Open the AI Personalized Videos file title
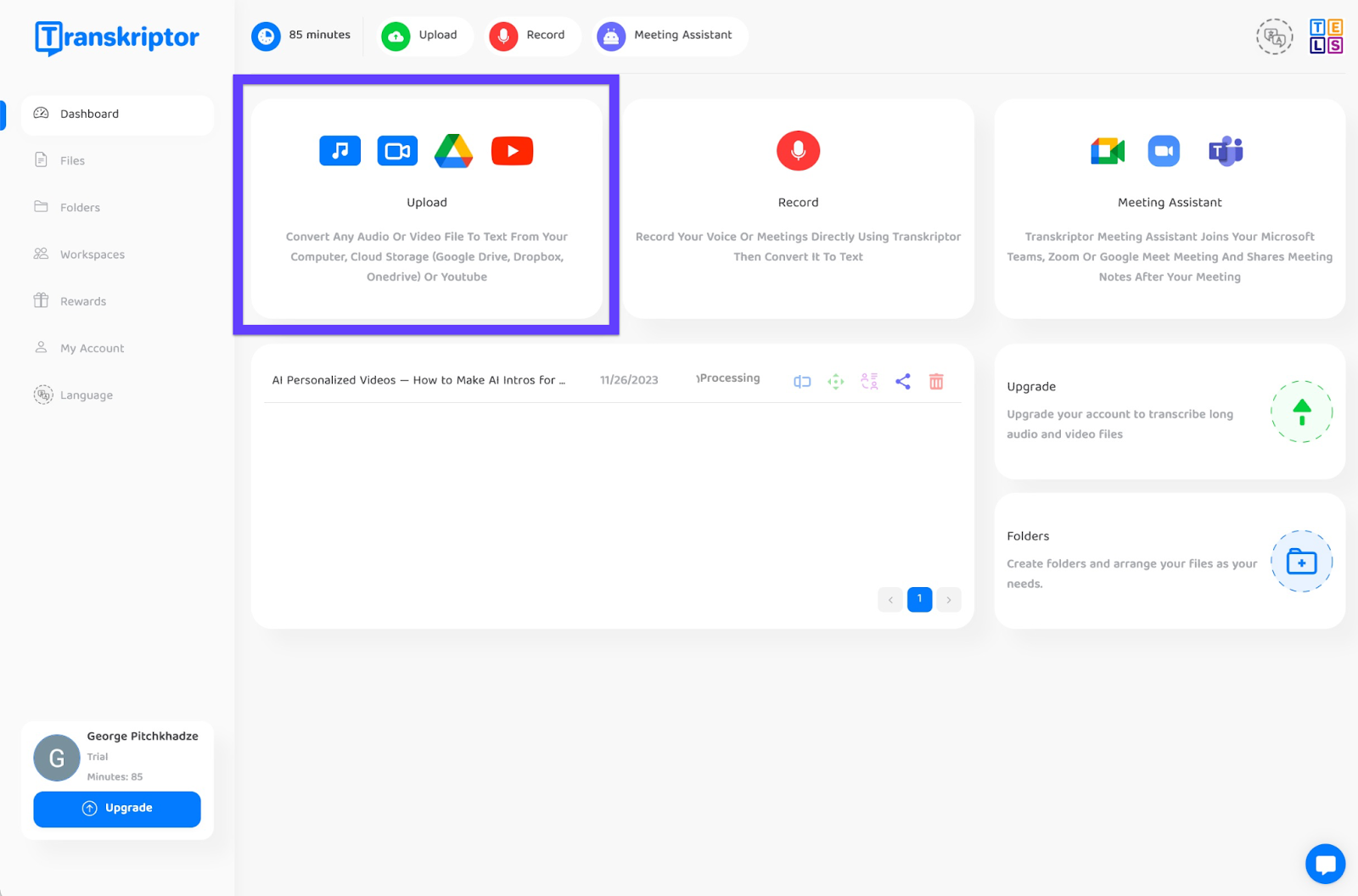Image resolution: width=1358 pixels, height=896 pixels. tap(418, 380)
